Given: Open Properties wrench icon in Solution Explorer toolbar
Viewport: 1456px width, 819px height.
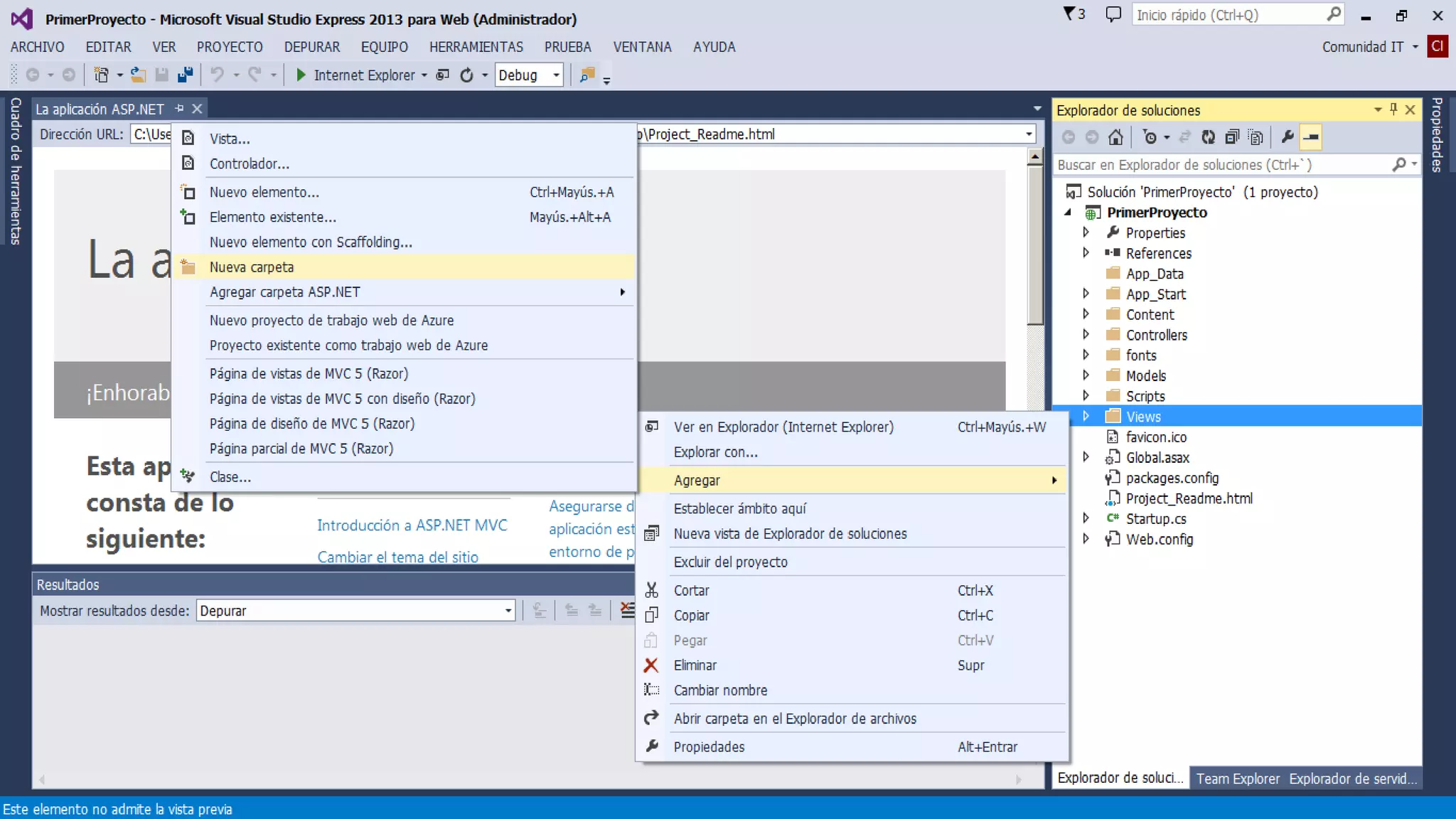Looking at the screenshot, I should tap(1287, 137).
